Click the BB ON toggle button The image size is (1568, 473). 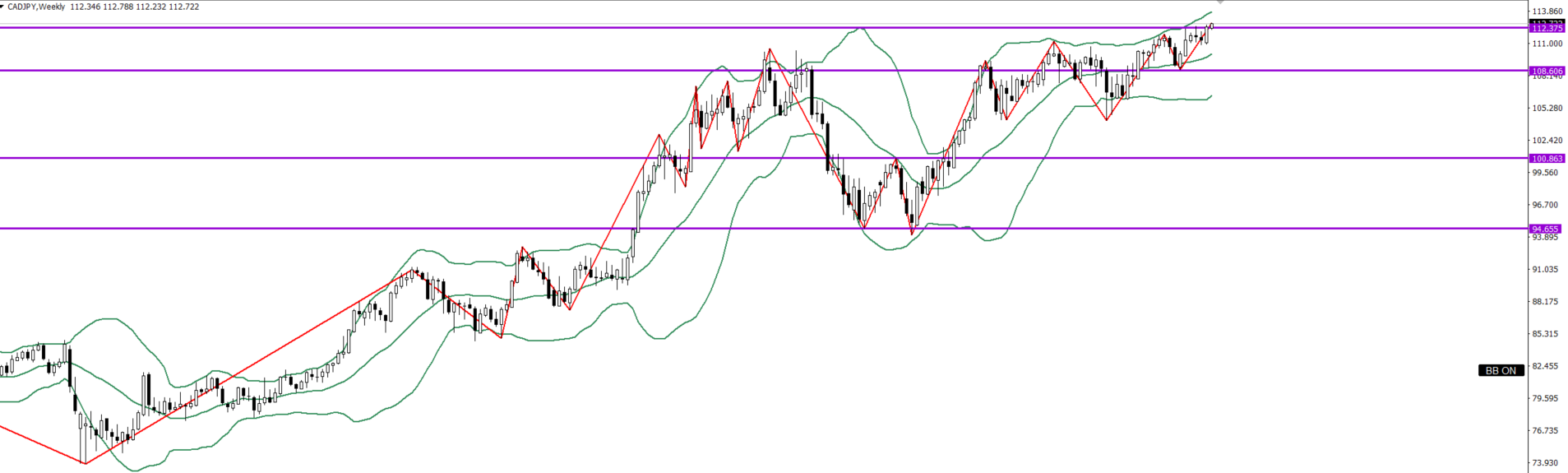[1501, 370]
